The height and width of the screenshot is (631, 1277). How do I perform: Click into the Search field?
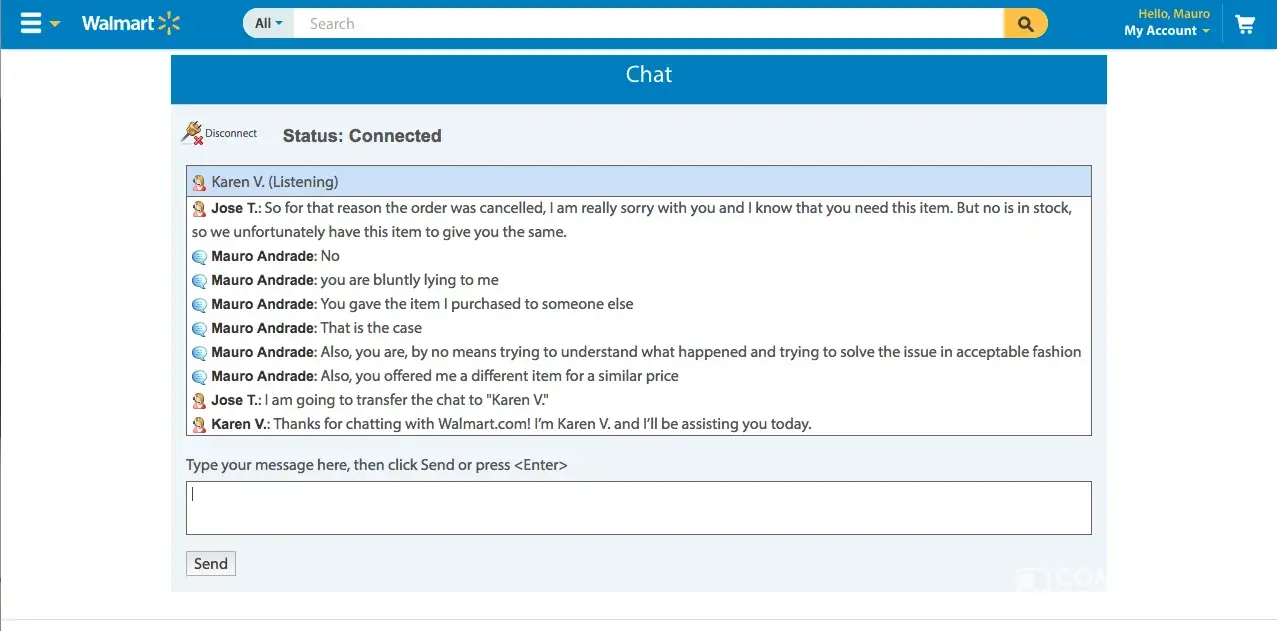648,23
